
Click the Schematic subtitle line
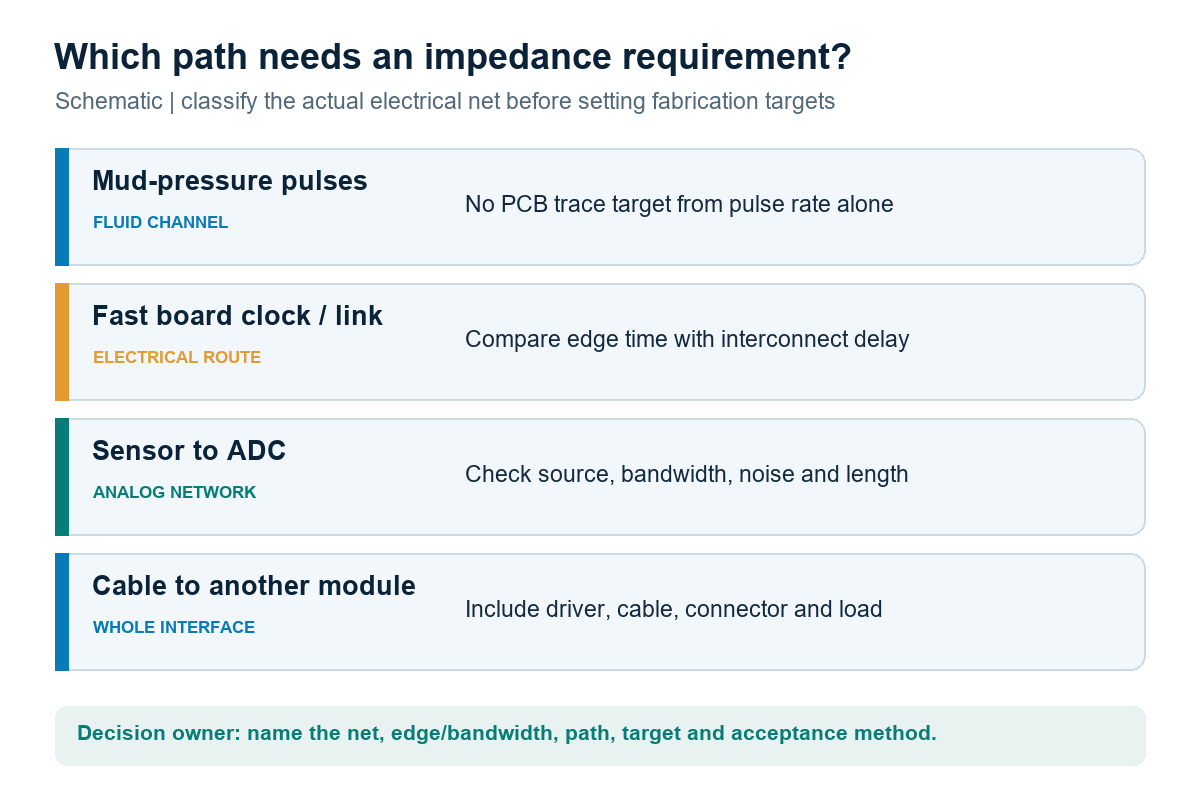pos(445,102)
